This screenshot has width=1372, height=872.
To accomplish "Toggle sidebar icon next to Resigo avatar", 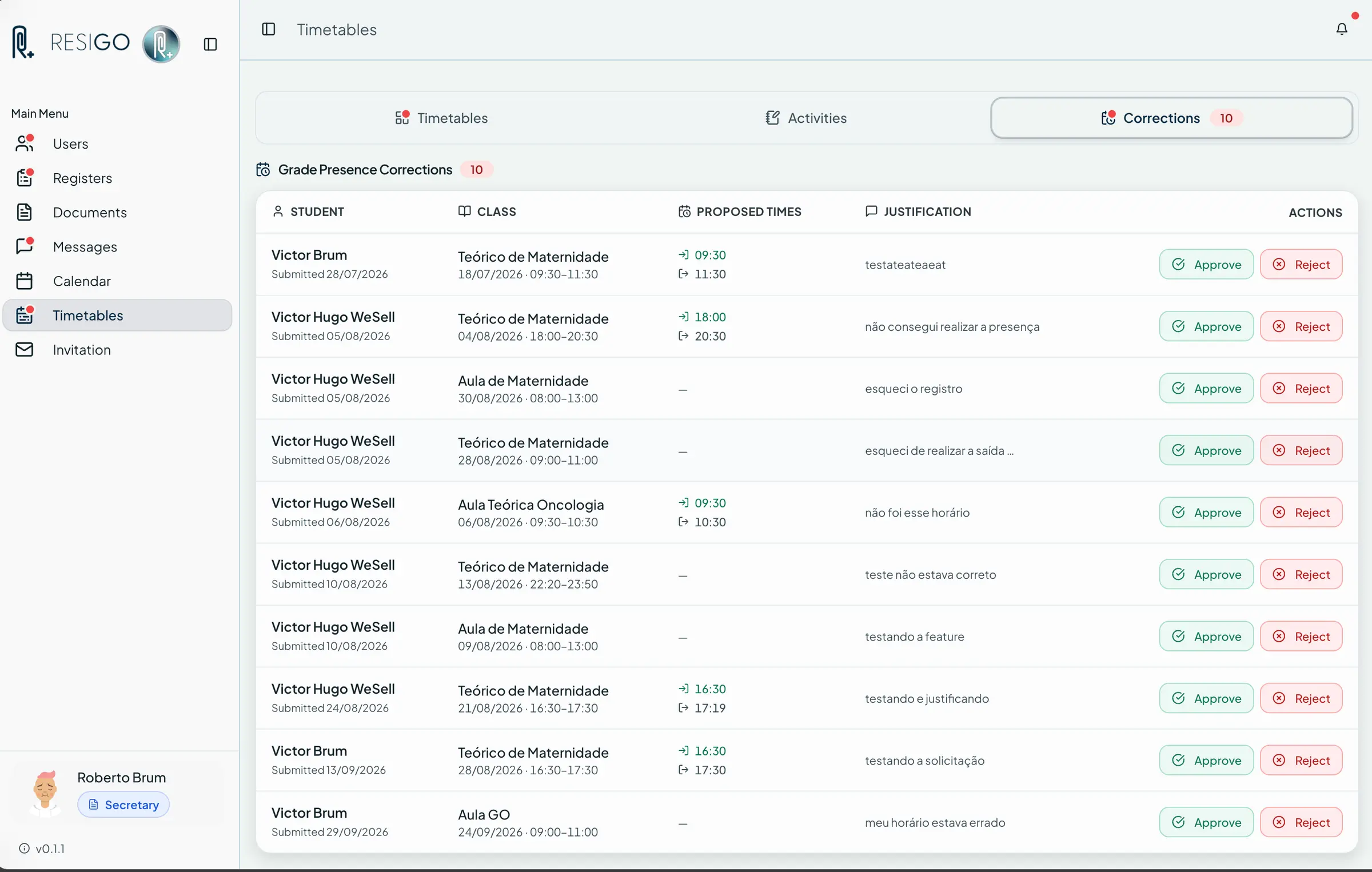I will tap(210, 44).
